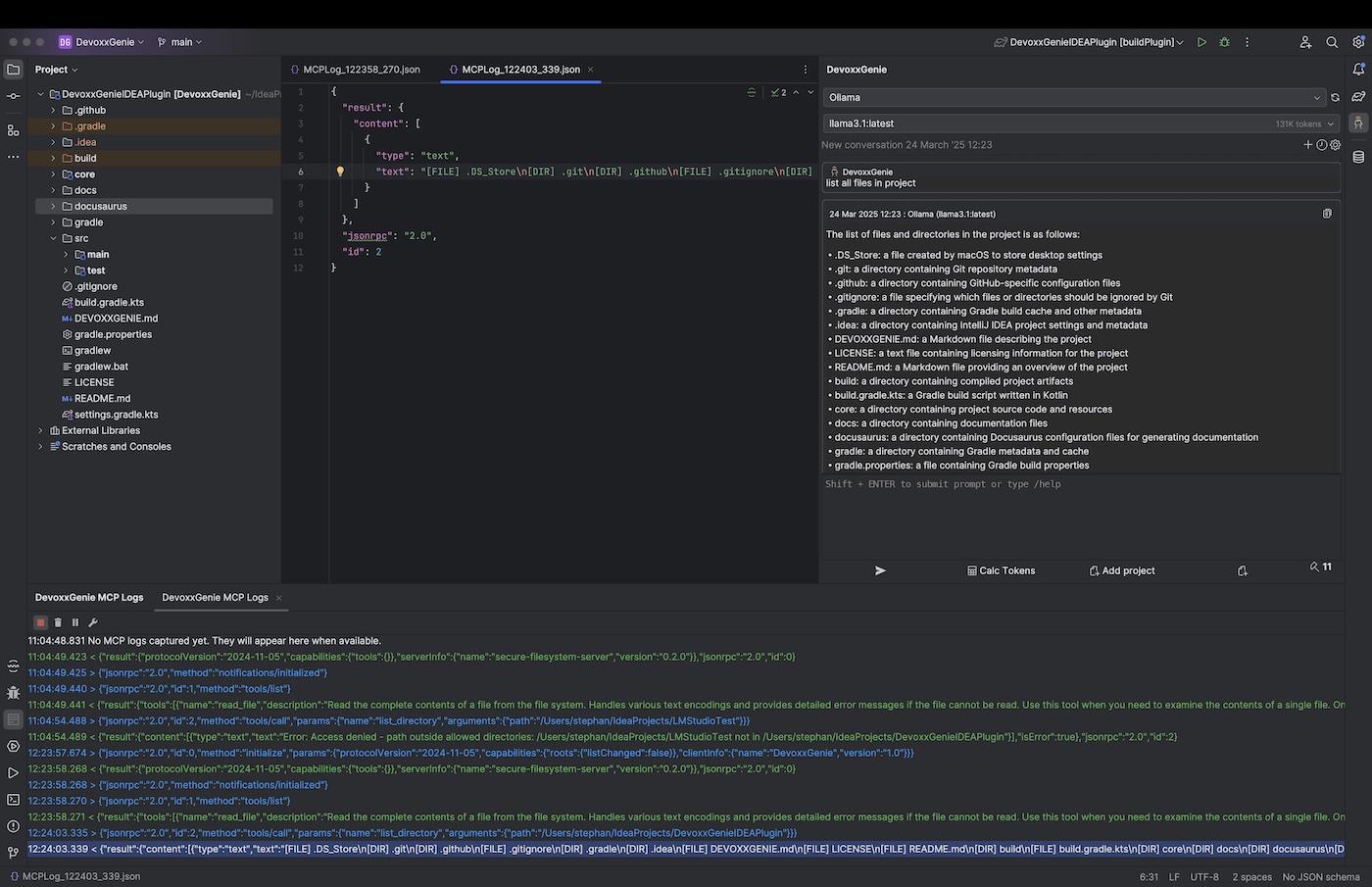The image size is (1372, 887).
Task: Open the Code With Me add-user icon
Action: (1305, 42)
